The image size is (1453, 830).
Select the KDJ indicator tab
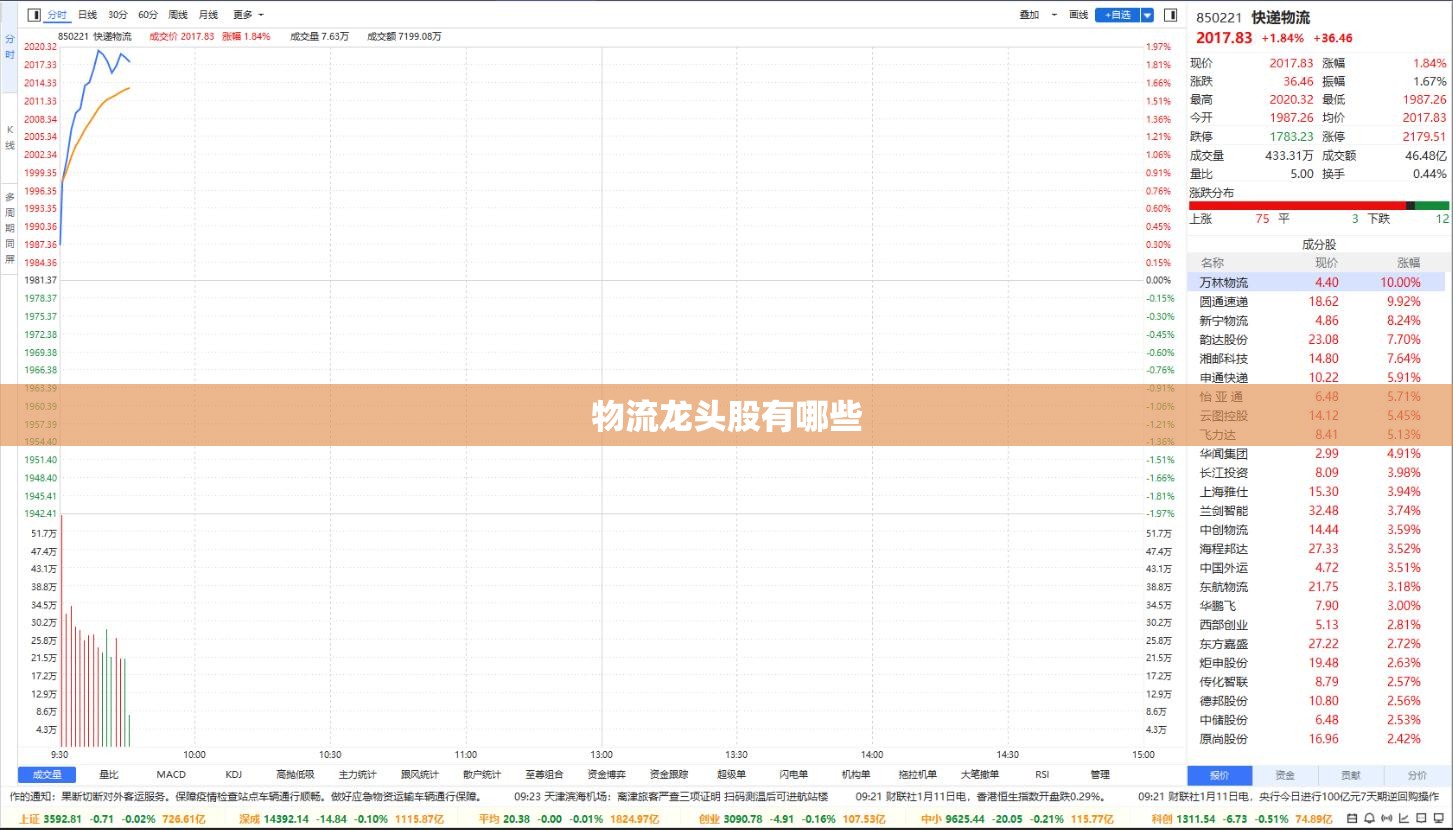(233, 774)
